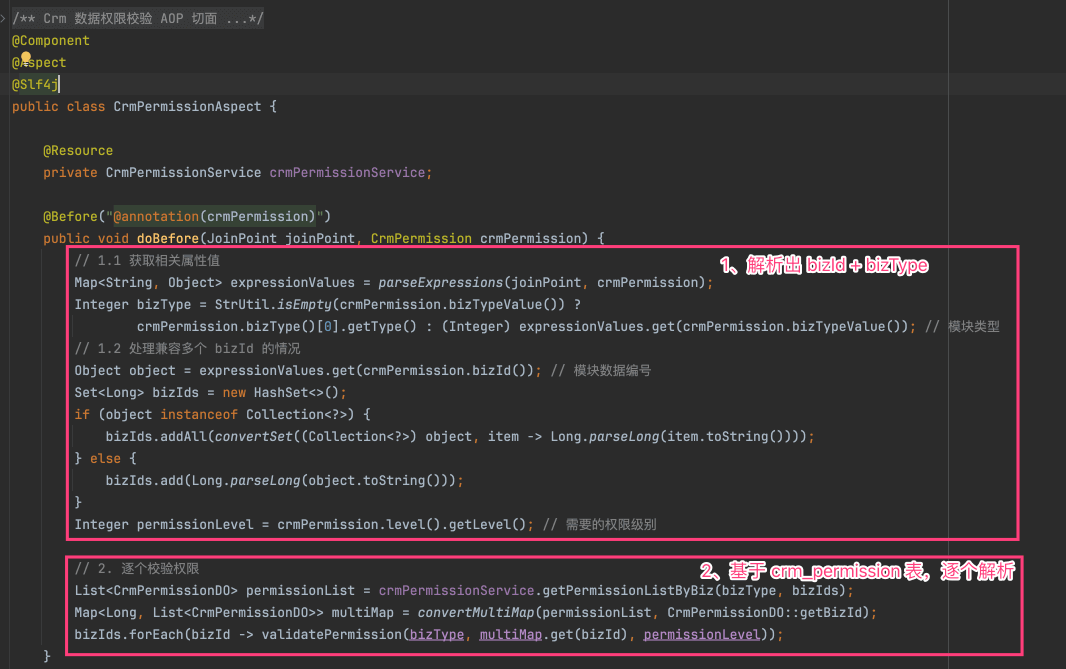Image resolution: width=1066 pixels, height=669 pixels.
Task: Click the @Before annotation
Action: click(x=66, y=217)
